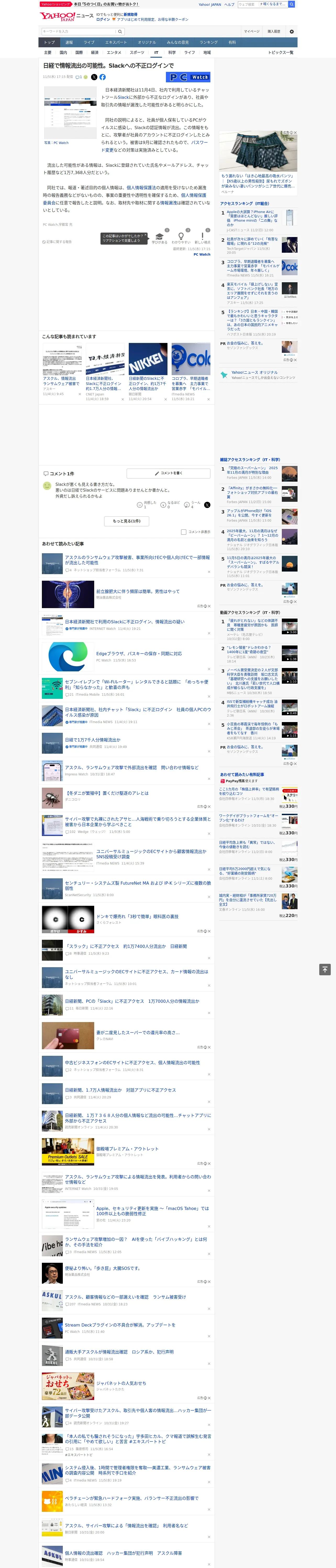Open NIKKEI thumbnail related article
Screen dimensions: 336x1568
(x=148, y=359)
